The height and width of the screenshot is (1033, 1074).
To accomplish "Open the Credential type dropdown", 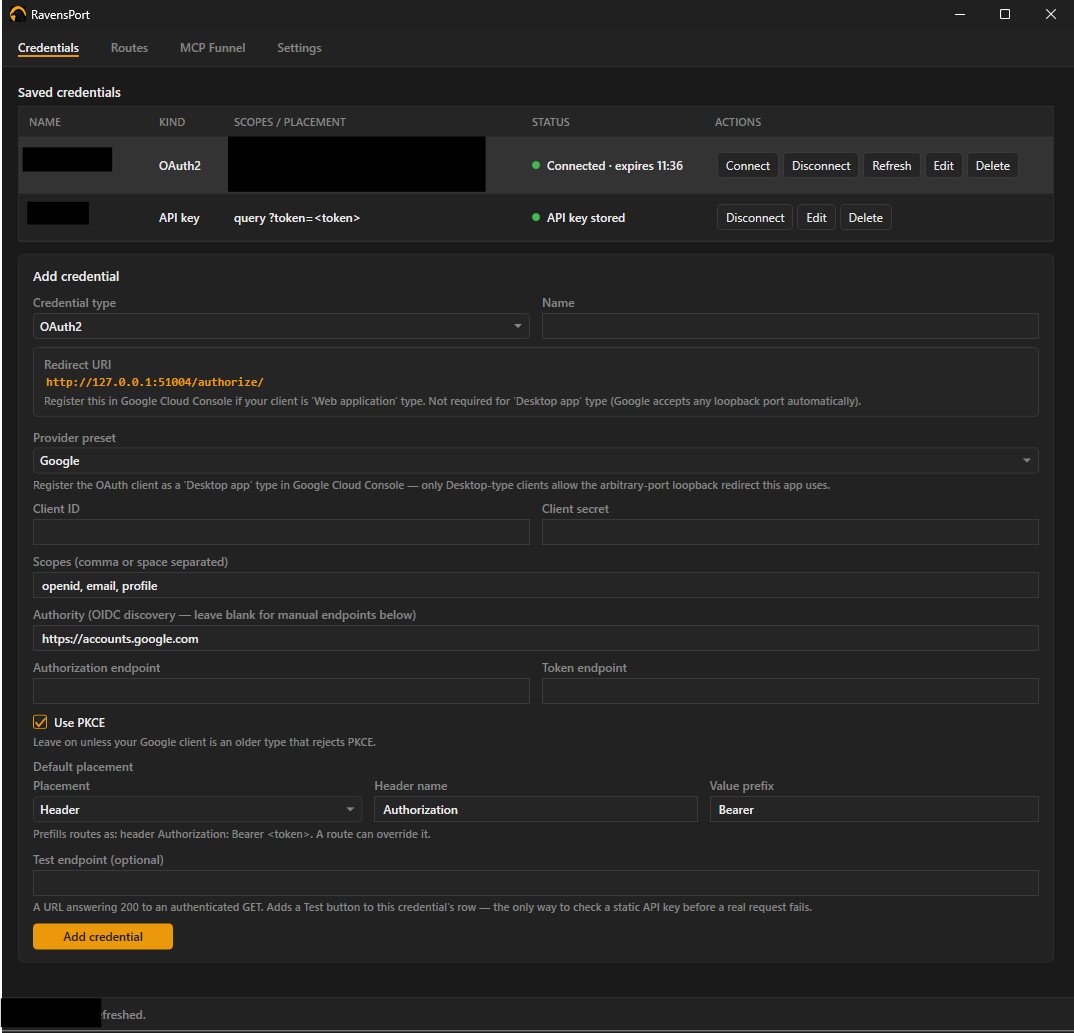I will (x=281, y=327).
